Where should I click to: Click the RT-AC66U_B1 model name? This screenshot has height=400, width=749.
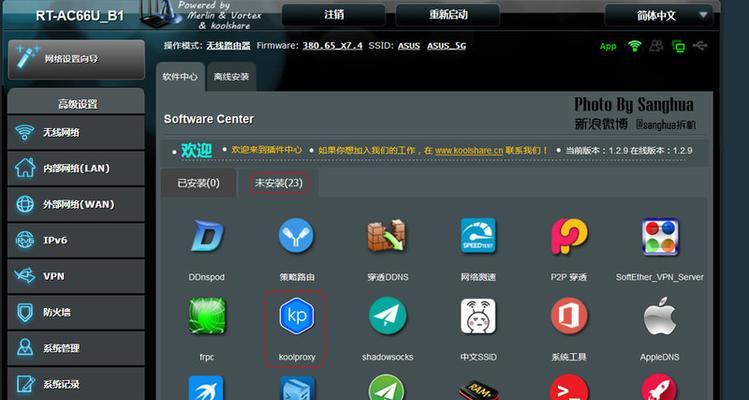point(80,16)
